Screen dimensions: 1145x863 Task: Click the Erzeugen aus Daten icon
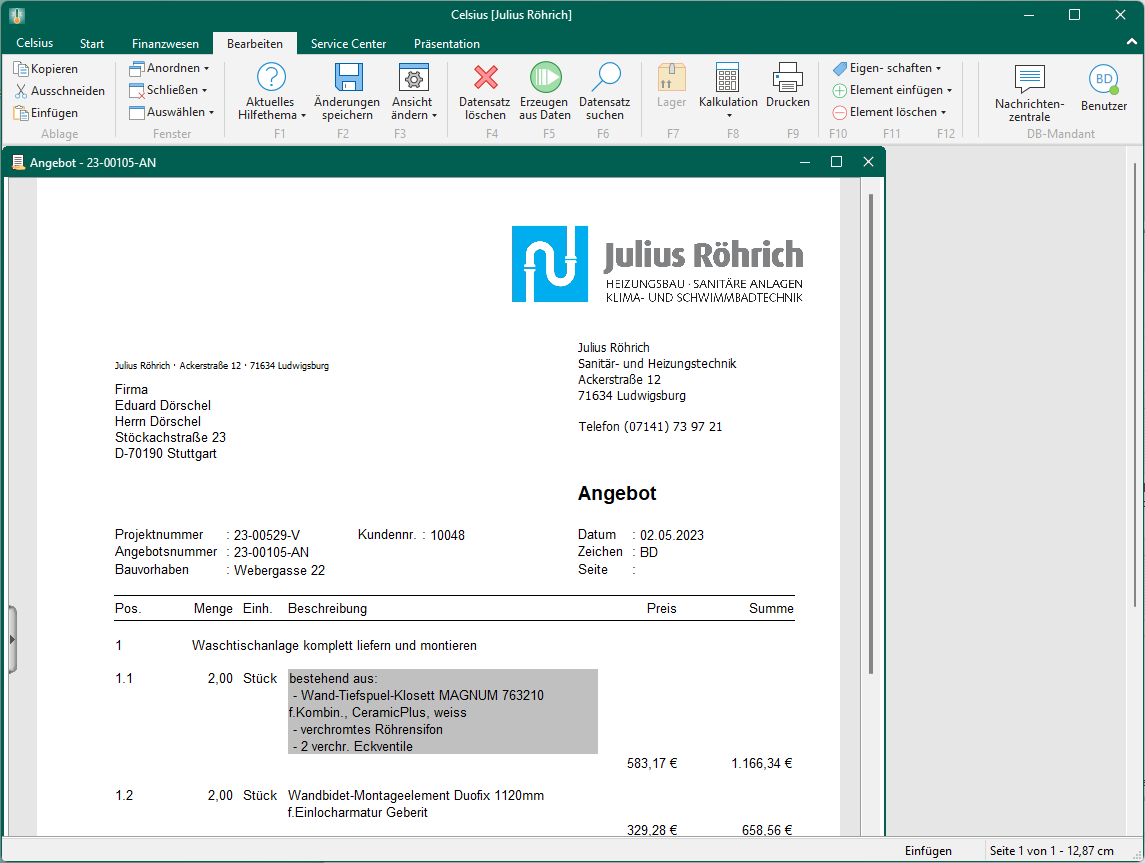(x=545, y=78)
